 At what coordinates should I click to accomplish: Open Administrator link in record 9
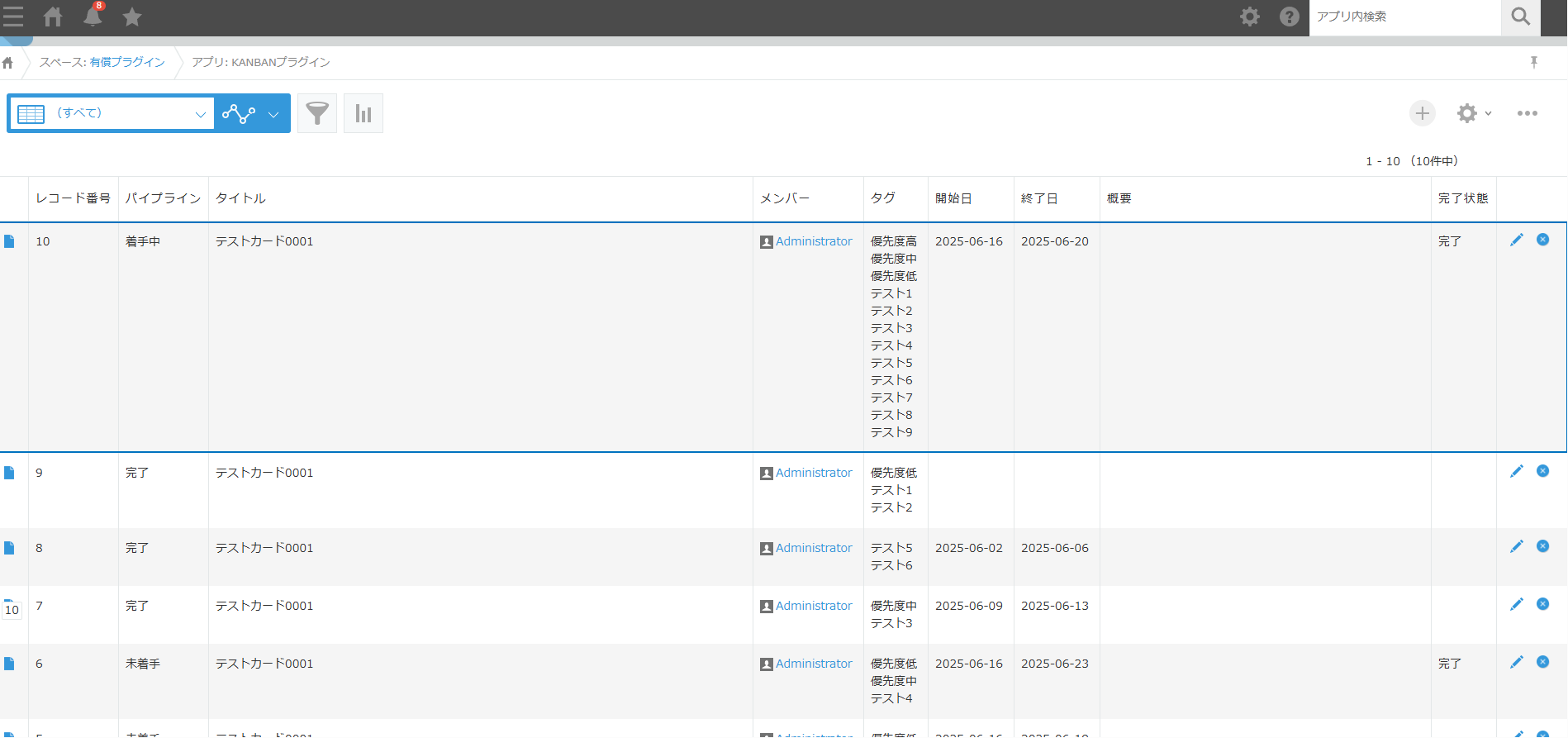[x=814, y=473]
